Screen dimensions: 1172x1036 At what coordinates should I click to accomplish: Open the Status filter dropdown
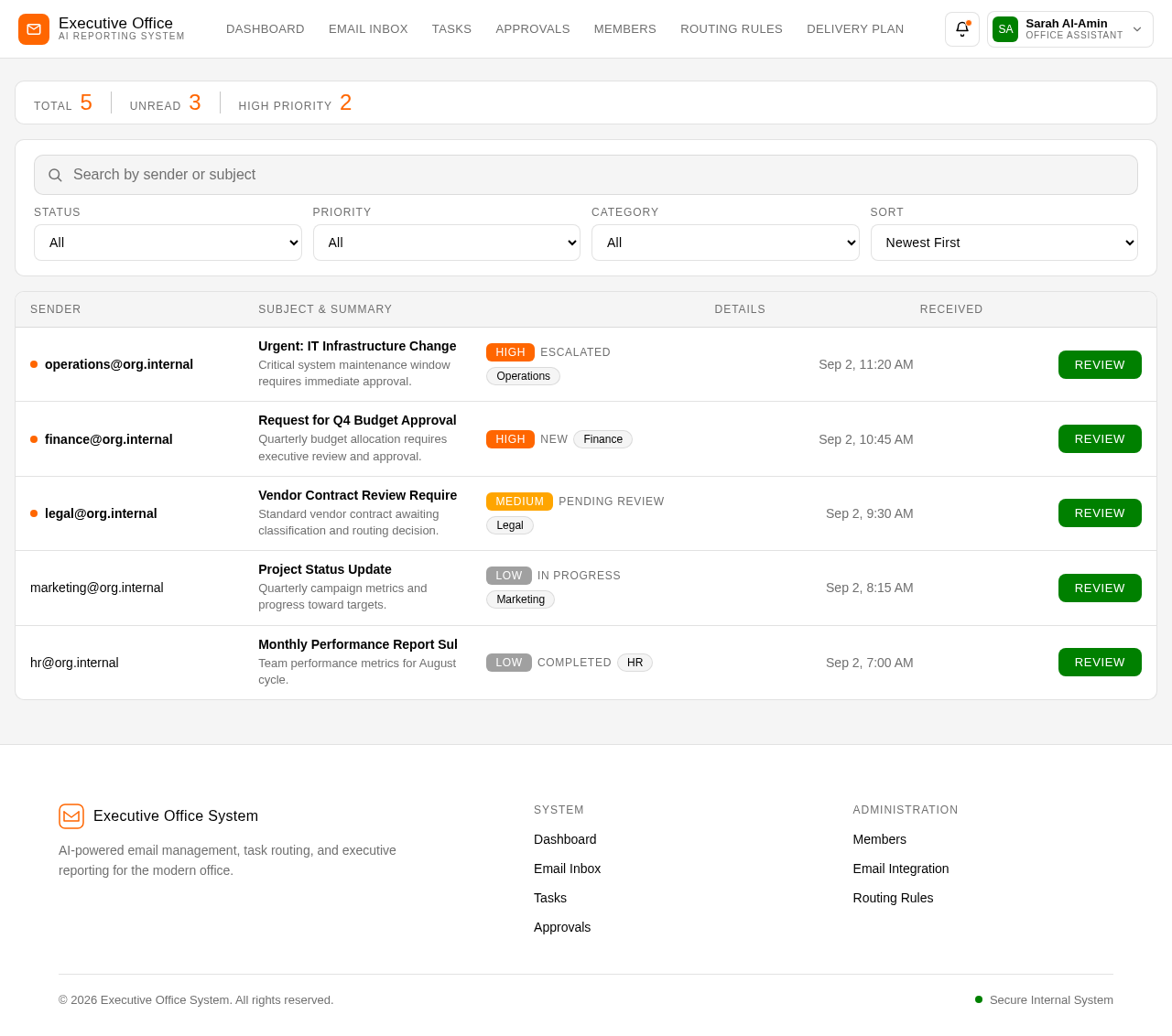coord(168,243)
